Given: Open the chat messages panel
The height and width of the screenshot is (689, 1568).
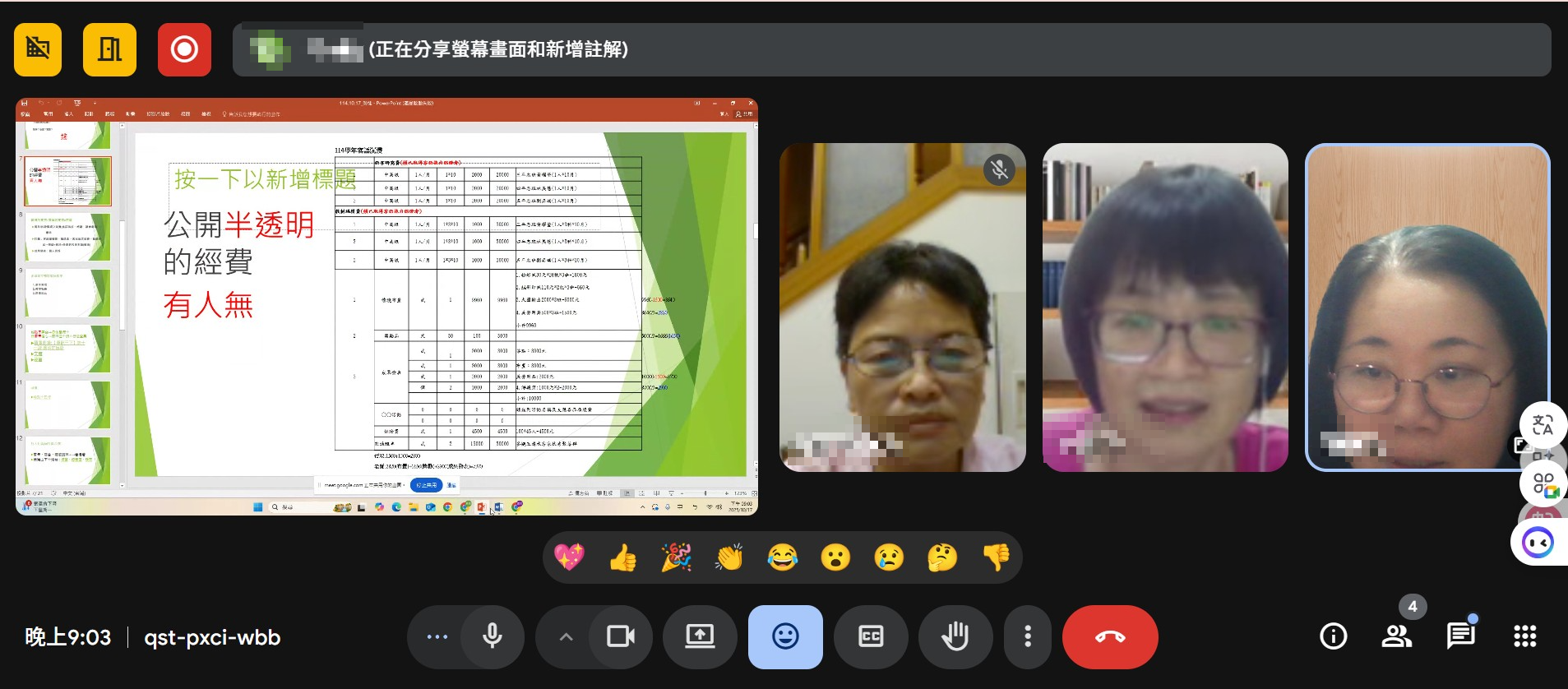Looking at the screenshot, I should 1460,636.
